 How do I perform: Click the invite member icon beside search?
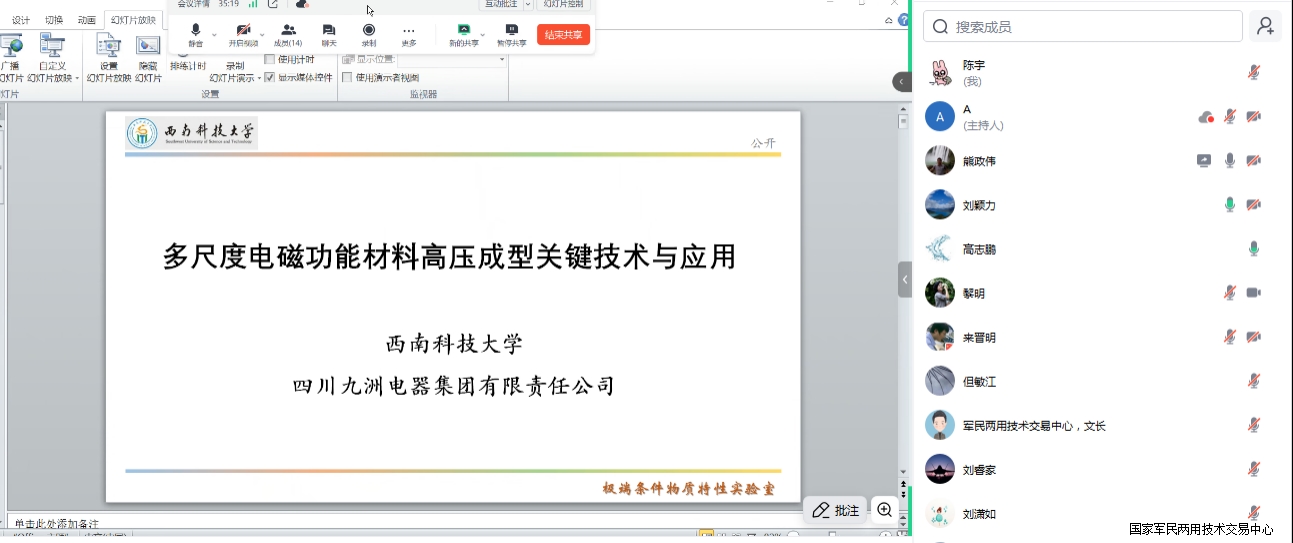pyautogui.click(x=1266, y=26)
